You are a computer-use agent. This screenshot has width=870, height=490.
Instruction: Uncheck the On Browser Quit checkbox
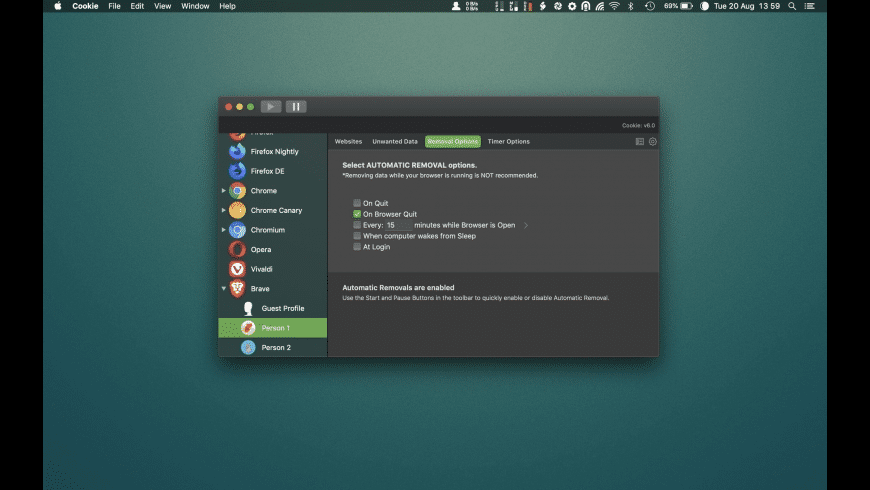[357, 214]
